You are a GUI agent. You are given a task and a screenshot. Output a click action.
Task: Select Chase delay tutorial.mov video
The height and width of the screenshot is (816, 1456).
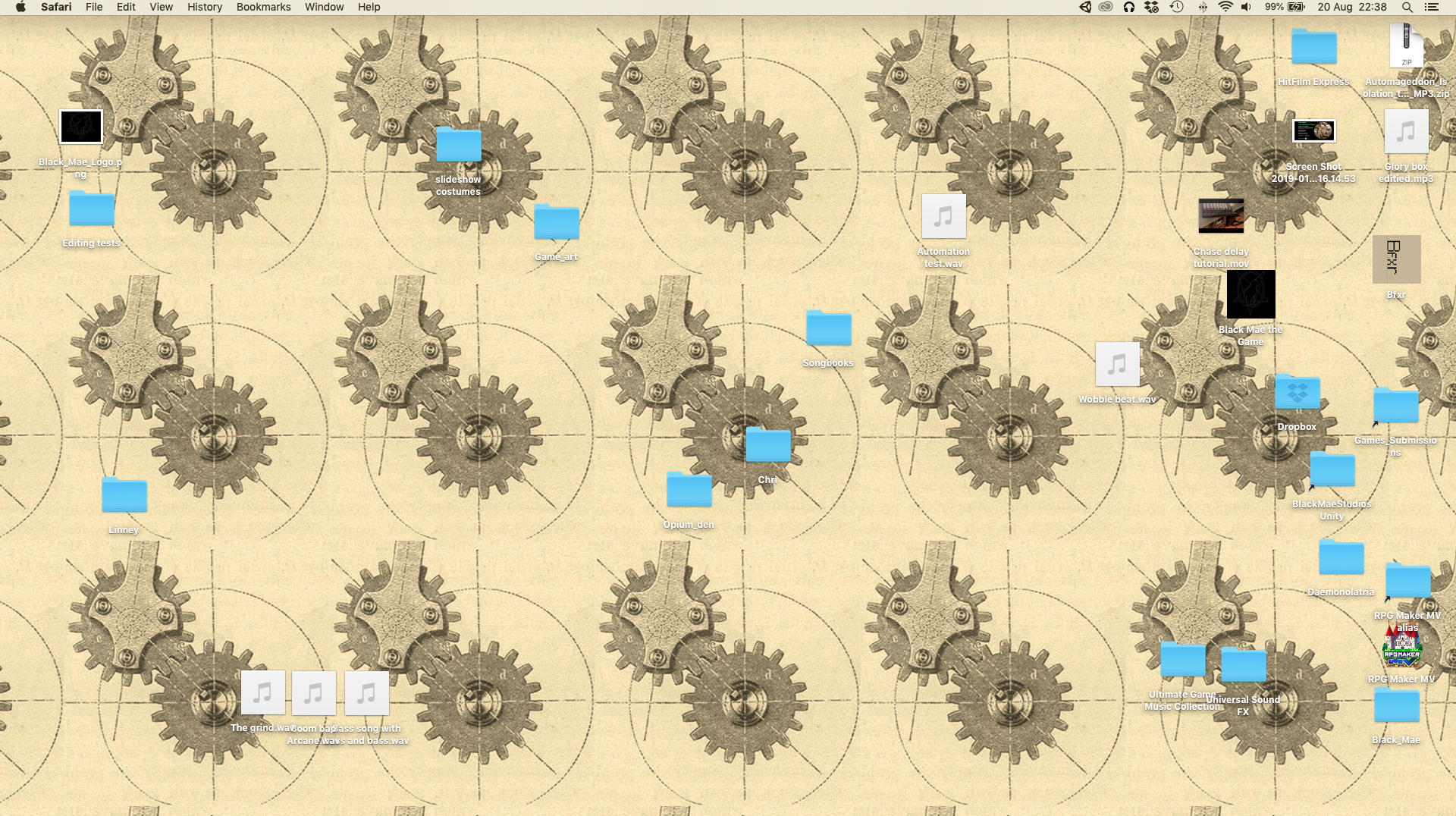1221,215
